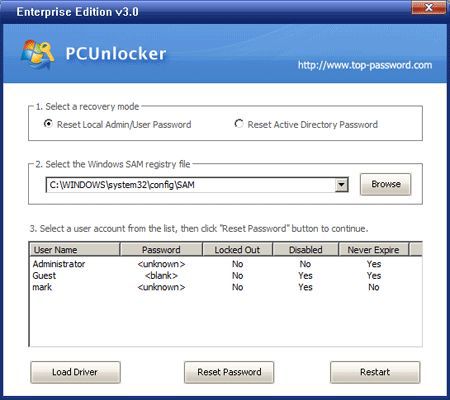
Task: Click the Reset Password button
Action: click(x=229, y=372)
